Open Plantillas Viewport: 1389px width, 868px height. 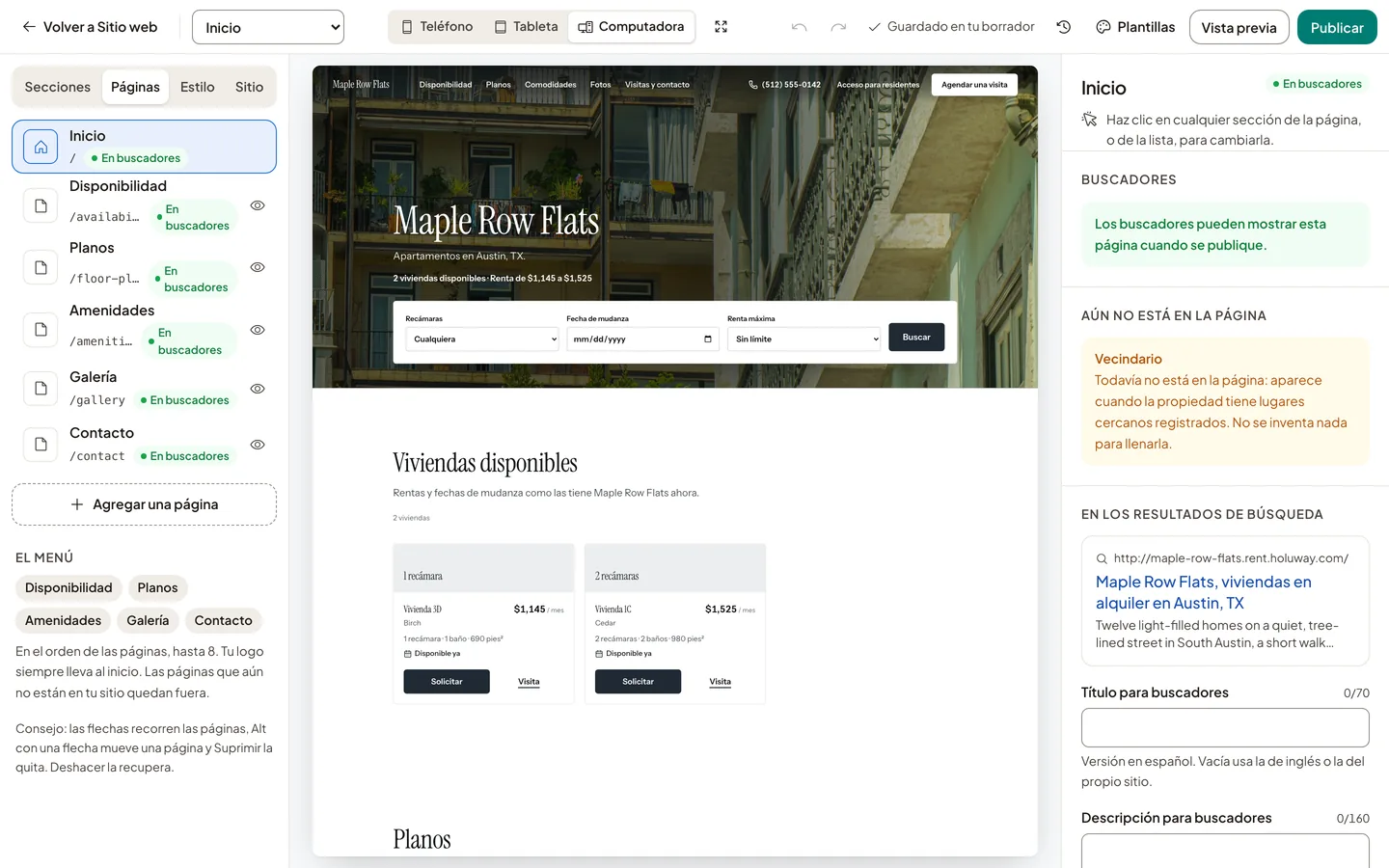1135,27
